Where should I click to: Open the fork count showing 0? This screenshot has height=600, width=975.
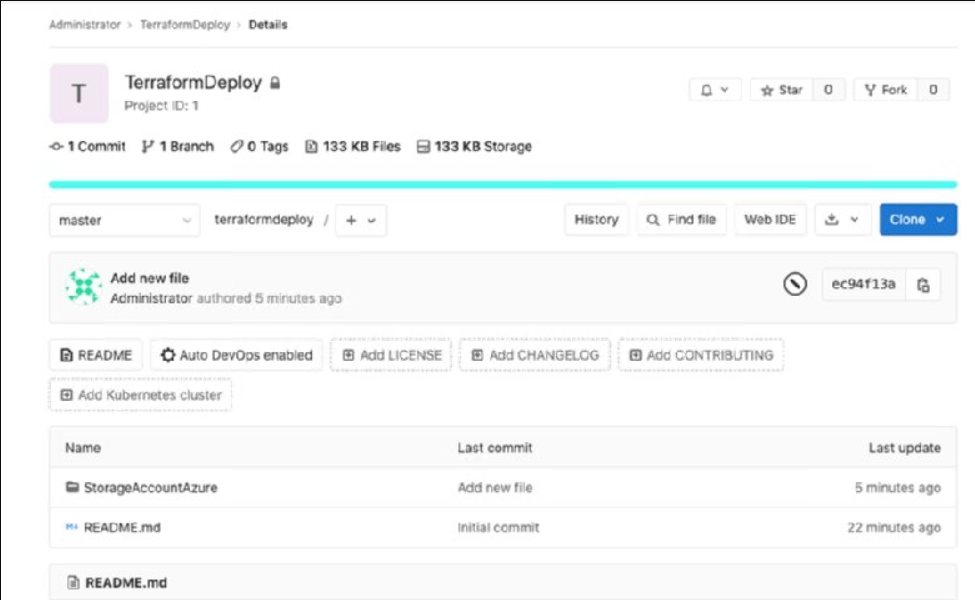tap(933, 90)
